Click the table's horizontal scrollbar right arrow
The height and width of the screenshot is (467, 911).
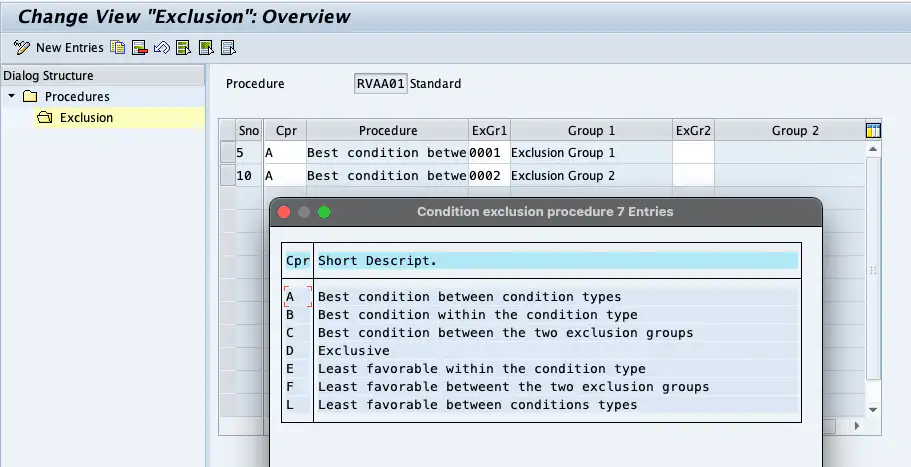pos(857,426)
